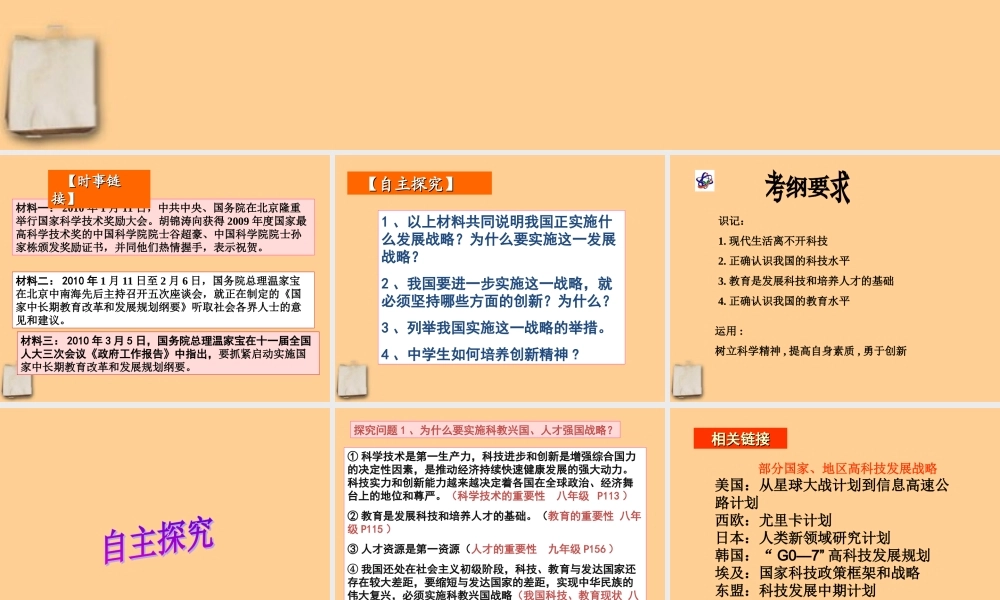Click the purple 自主探究 heading
Screen dimensions: 1000x600
[x=159, y=540]
